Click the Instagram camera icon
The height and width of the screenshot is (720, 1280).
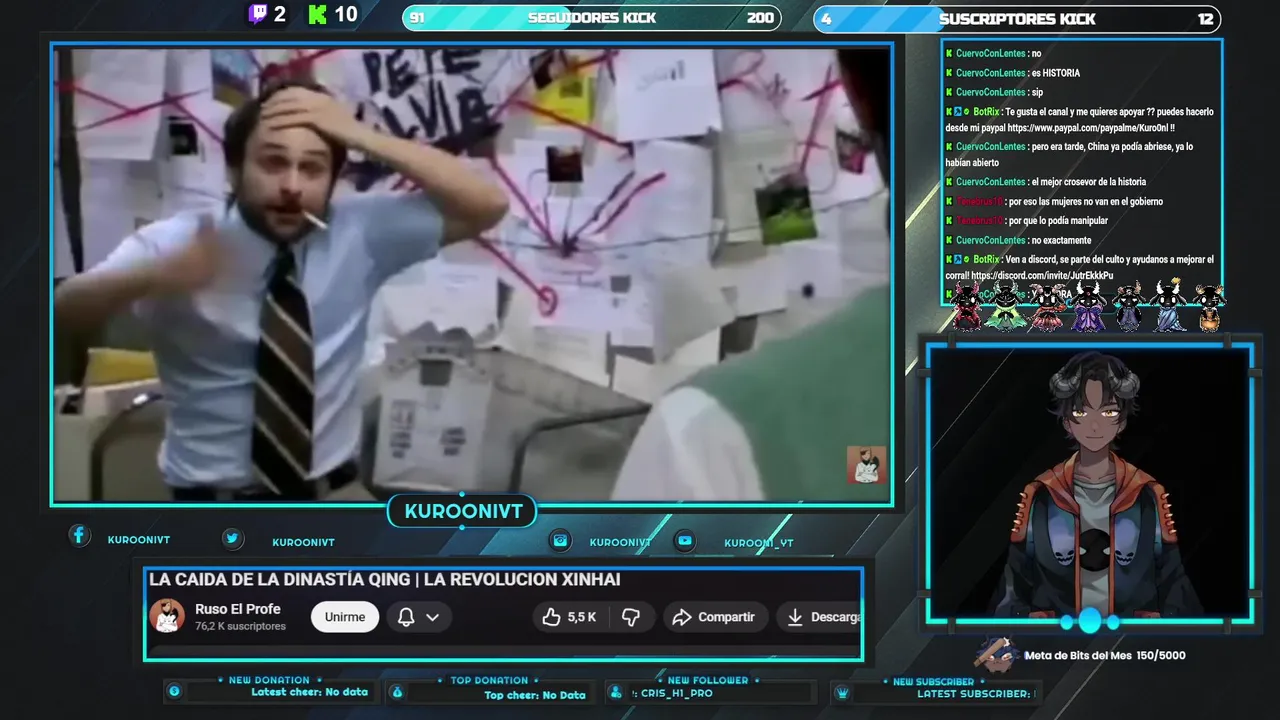point(561,541)
